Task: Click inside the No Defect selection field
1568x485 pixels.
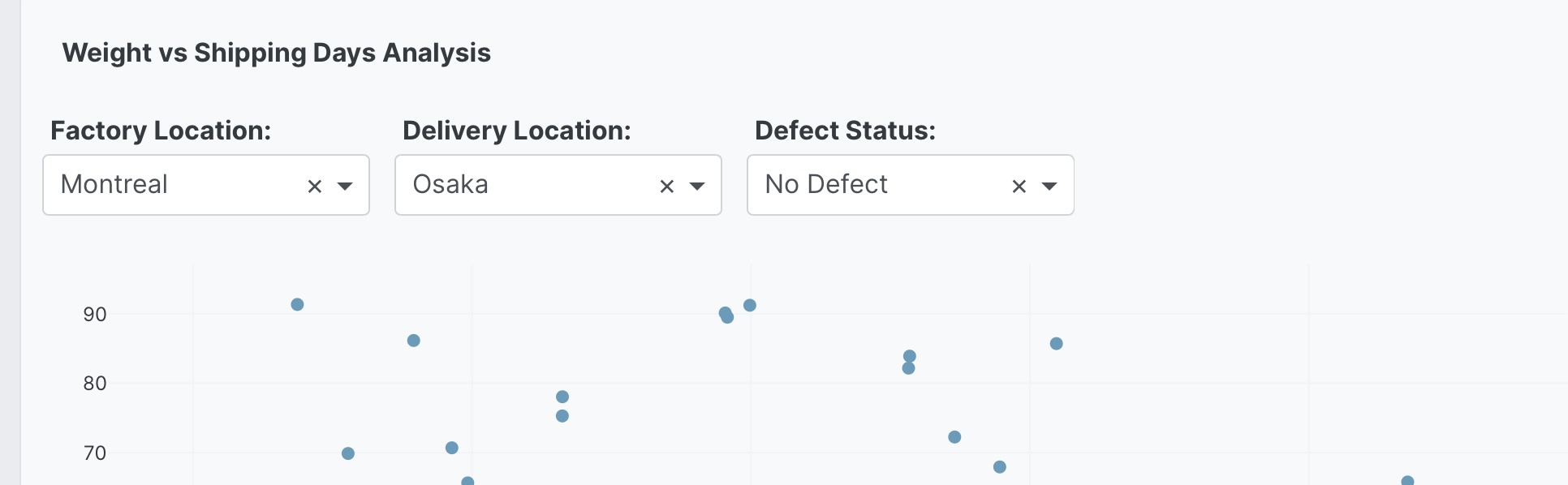Action: click(877, 185)
